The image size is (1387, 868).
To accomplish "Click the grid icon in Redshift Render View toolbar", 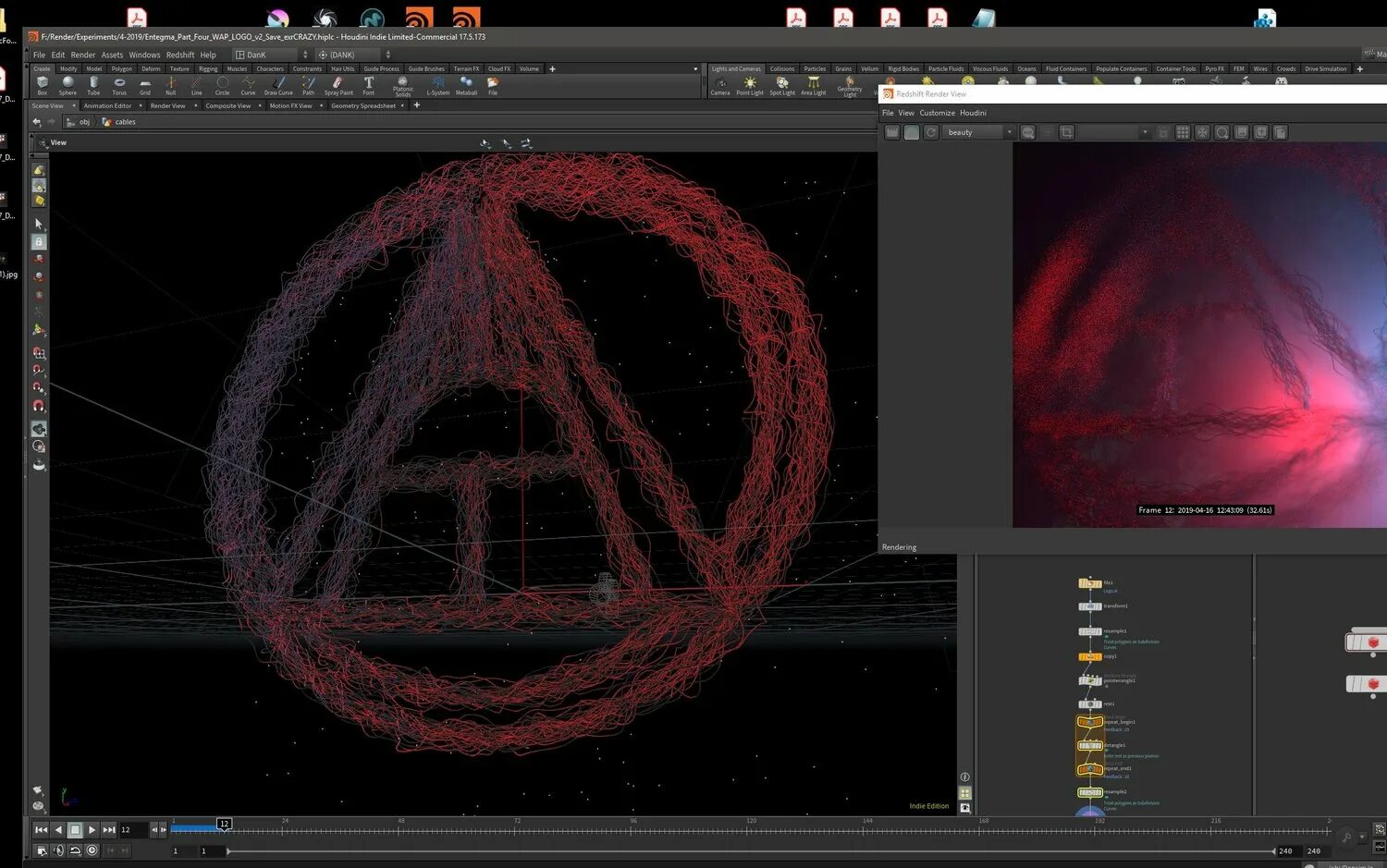I will tap(1183, 132).
